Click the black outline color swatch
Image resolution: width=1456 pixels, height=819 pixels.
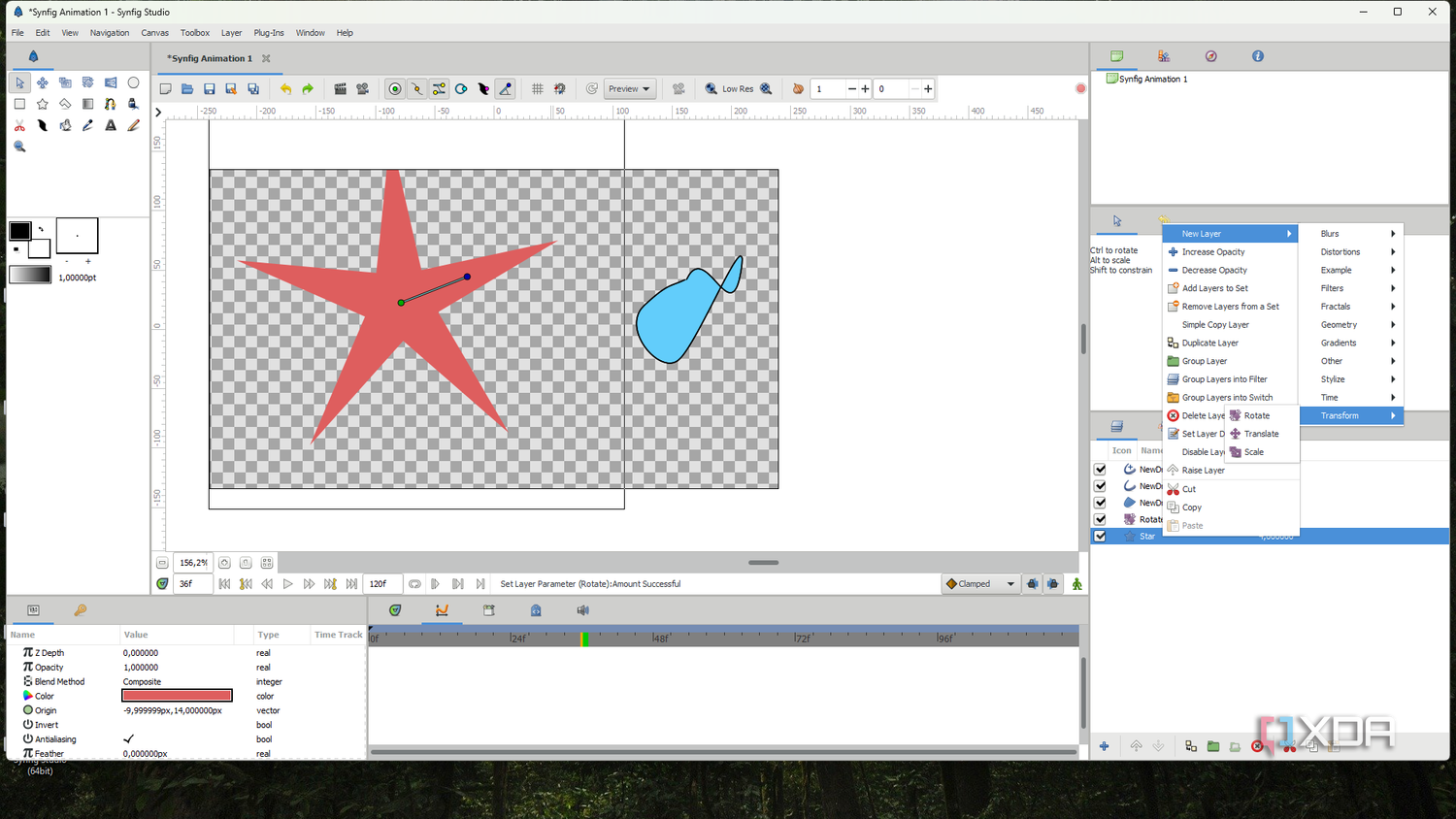(19, 231)
